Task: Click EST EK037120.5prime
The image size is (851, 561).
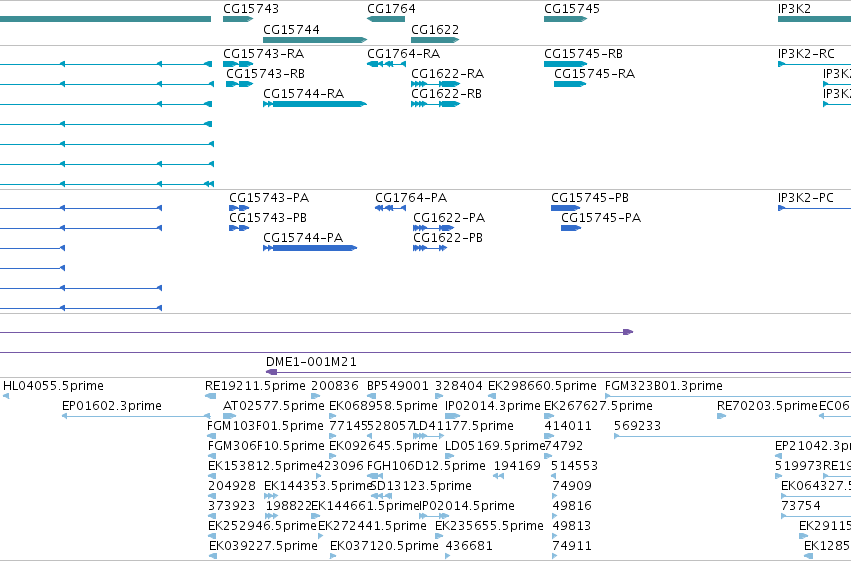Action: [384, 546]
